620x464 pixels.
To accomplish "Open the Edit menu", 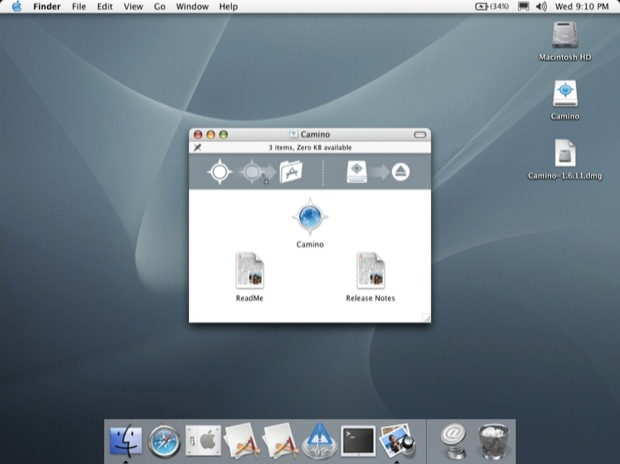I will point(105,6).
